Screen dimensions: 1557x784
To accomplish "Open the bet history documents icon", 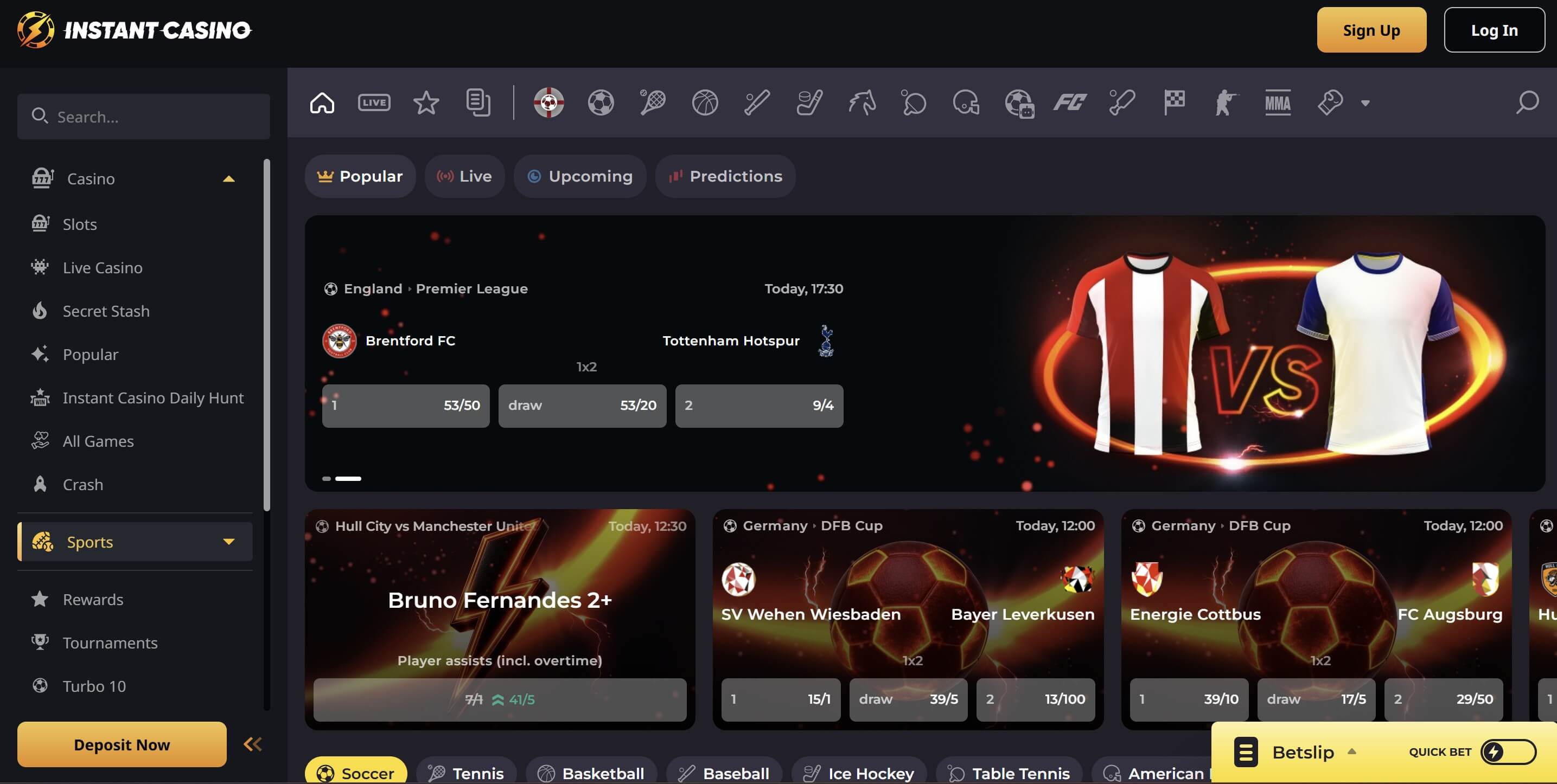I will (x=478, y=102).
